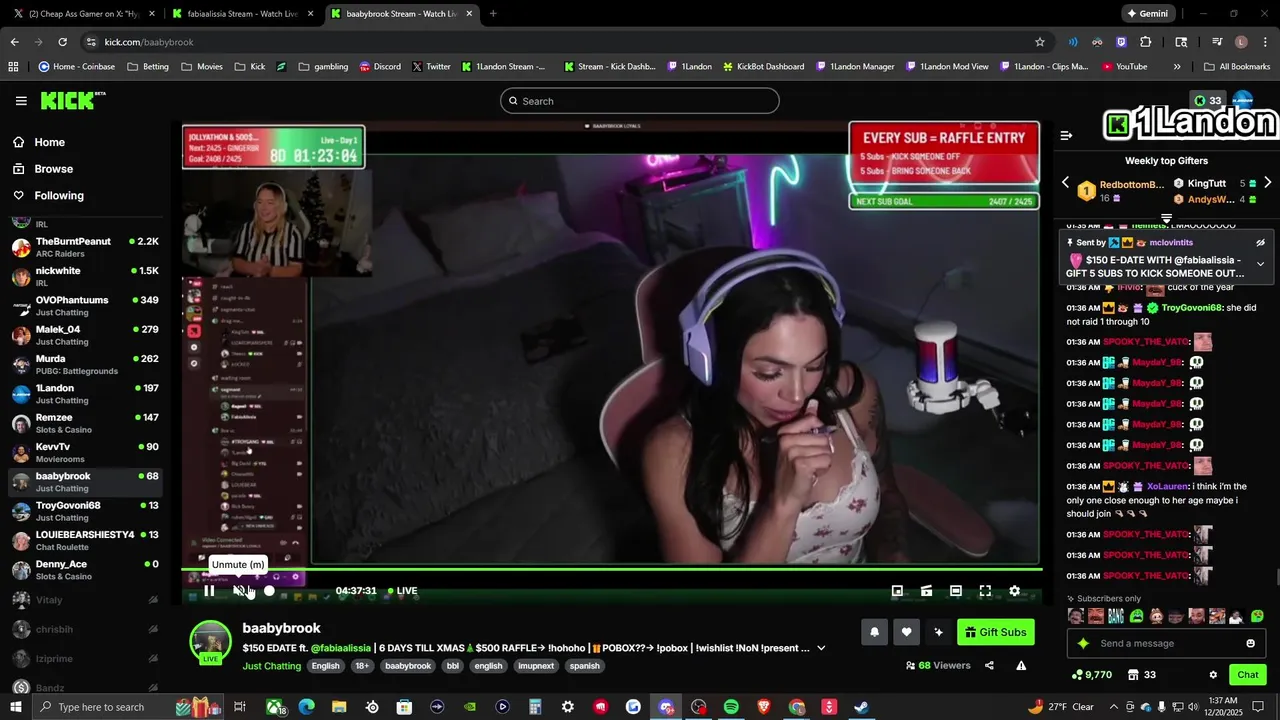Expand the hidden bookmarks overflow chevron
The height and width of the screenshot is (720, 1280).
click(x=1177, y=67)
